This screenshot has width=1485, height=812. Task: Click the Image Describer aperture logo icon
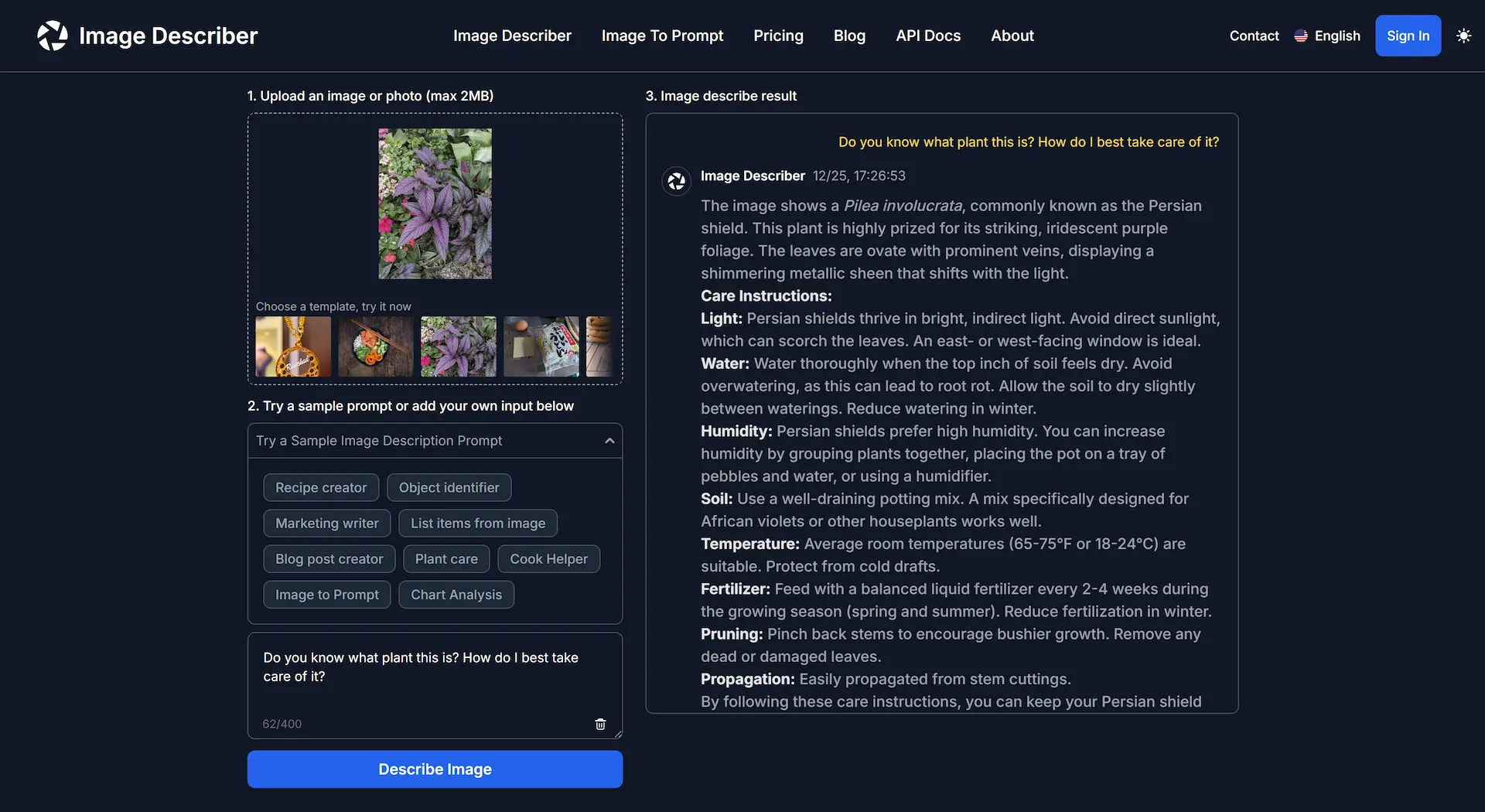(x=53, y=36)
